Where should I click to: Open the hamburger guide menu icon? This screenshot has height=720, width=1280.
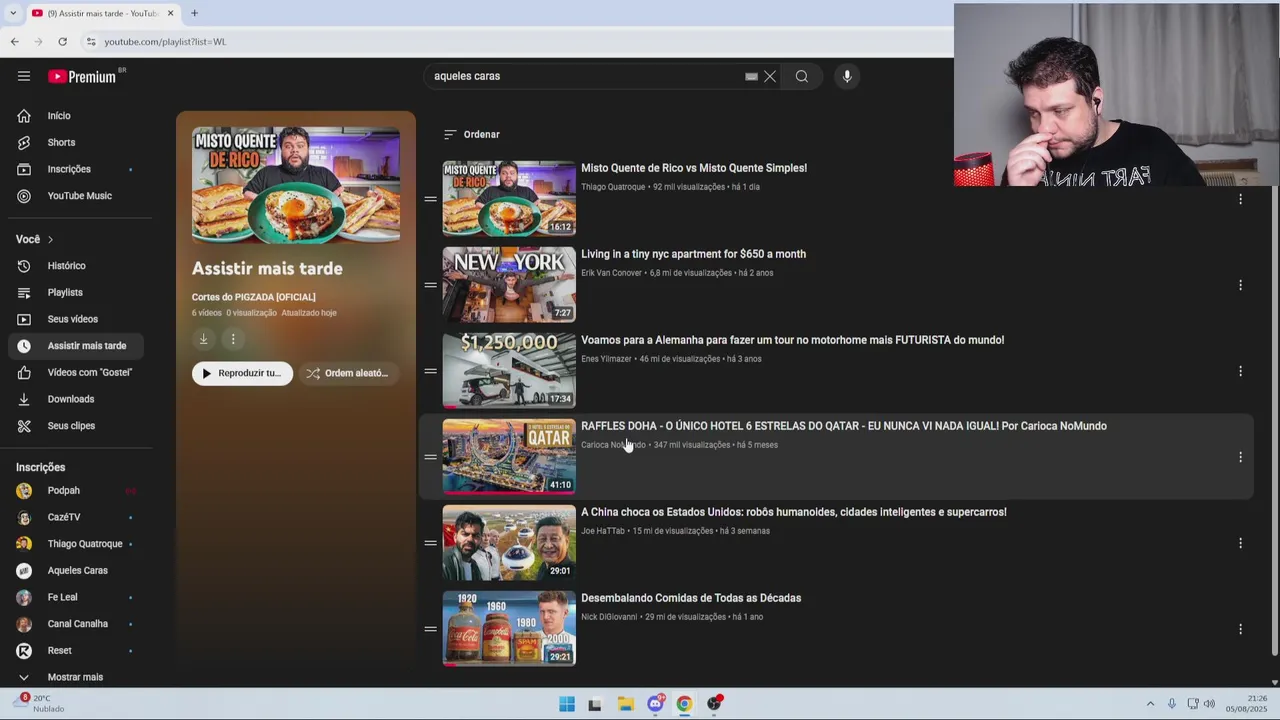[x=24, y=76]
